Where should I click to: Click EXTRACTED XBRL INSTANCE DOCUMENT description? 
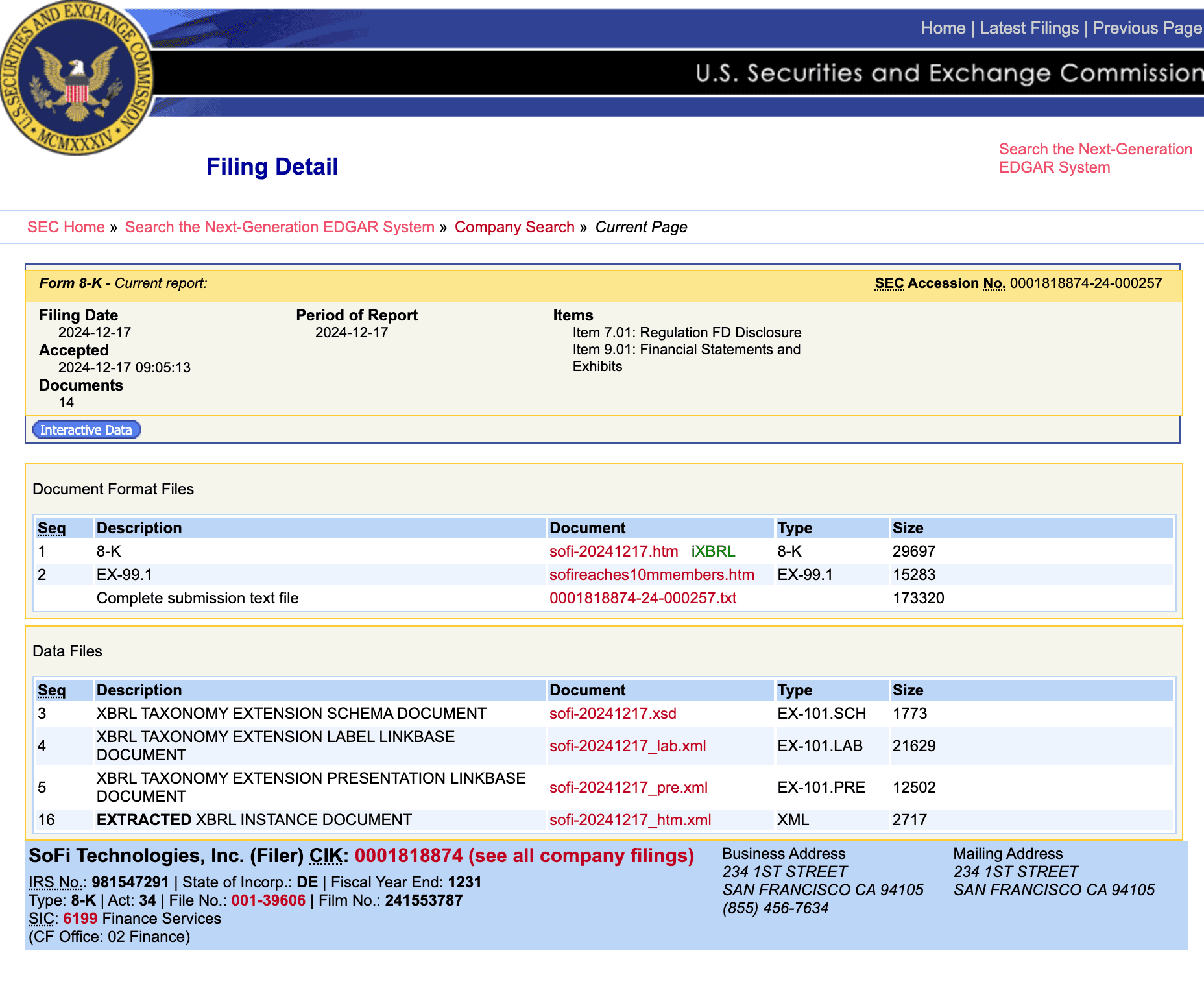point(254,820)
